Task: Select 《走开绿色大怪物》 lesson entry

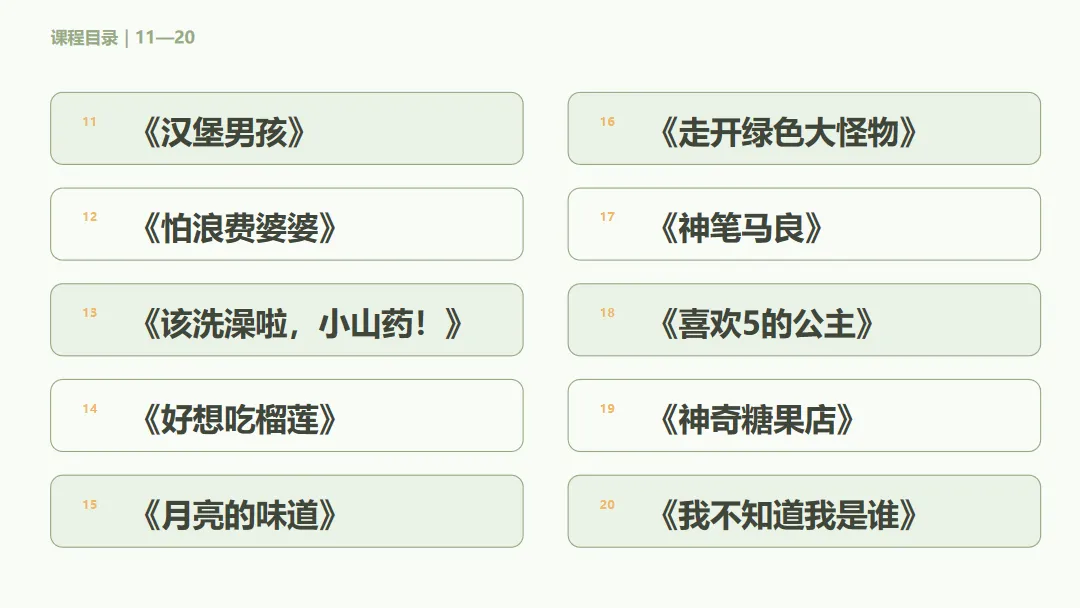Action: point(804,129)
